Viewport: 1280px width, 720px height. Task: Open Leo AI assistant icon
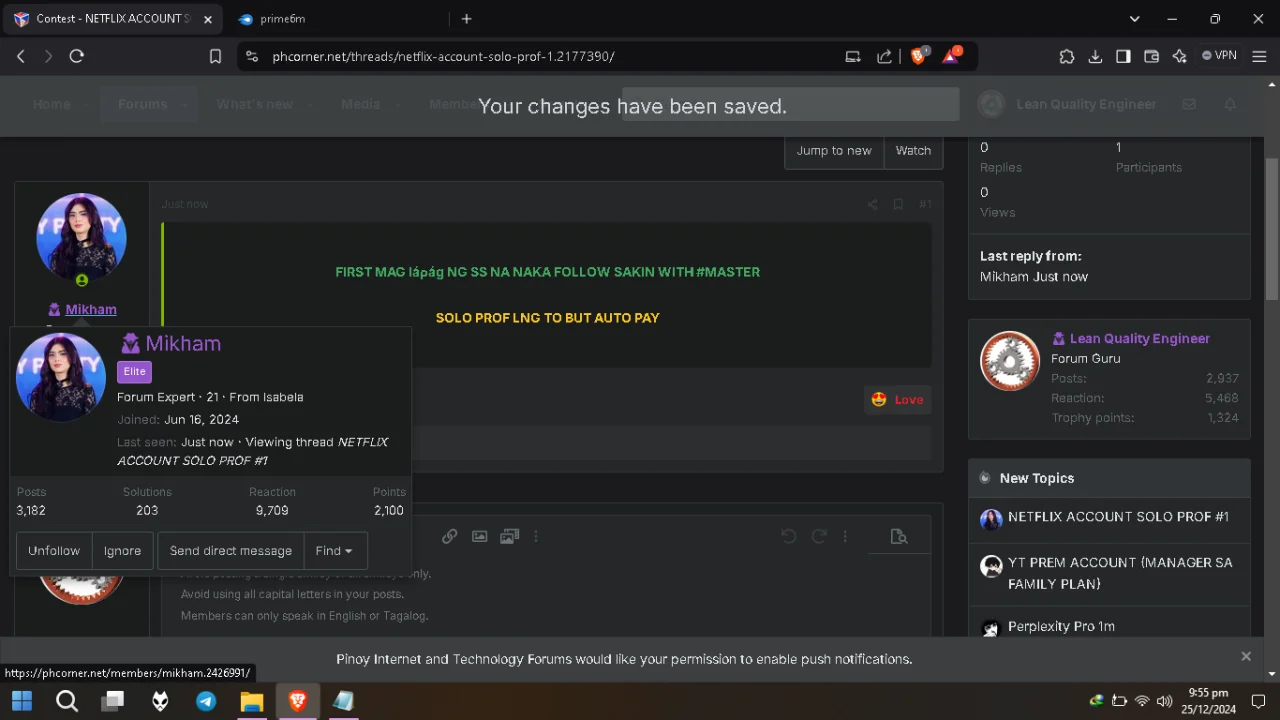point(1179,57)
